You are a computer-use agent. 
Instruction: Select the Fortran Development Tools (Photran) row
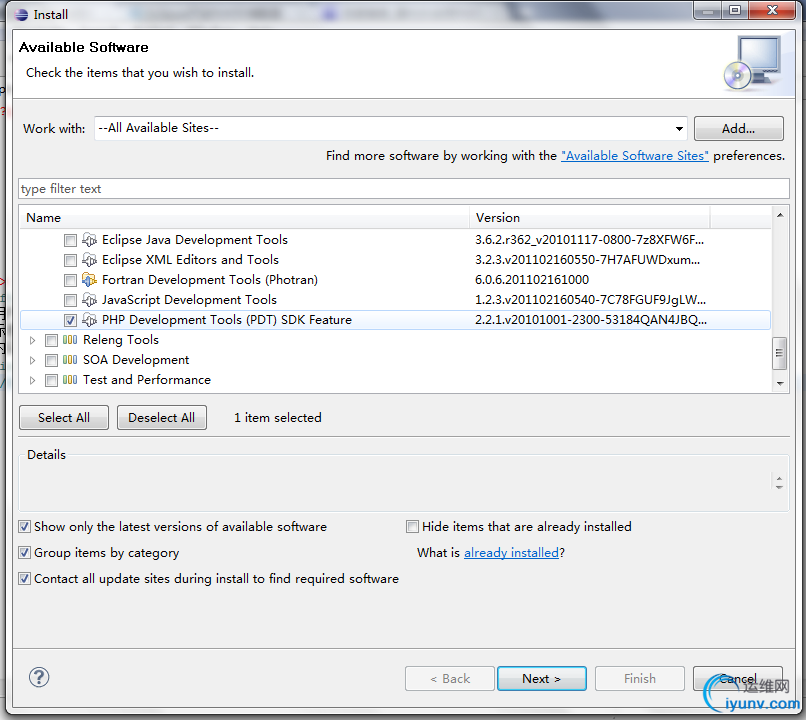[395, 280]
